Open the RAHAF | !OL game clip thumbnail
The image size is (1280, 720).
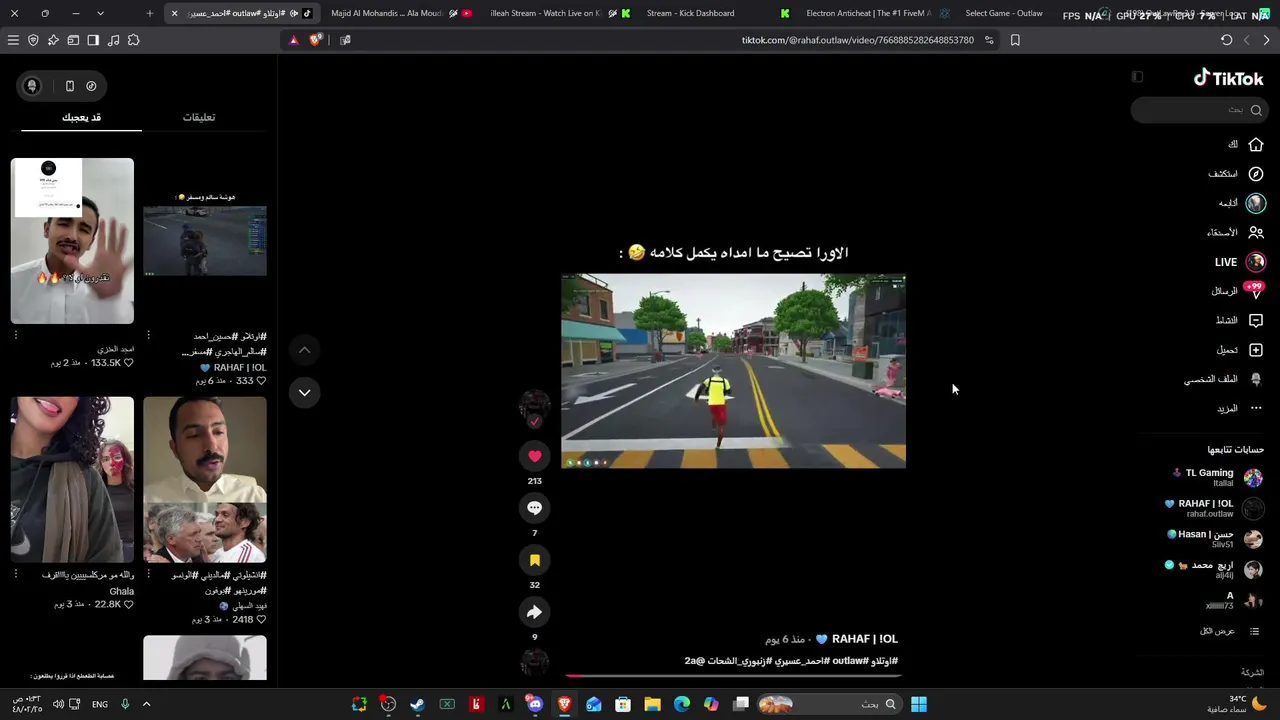click(x=205, y=241)
